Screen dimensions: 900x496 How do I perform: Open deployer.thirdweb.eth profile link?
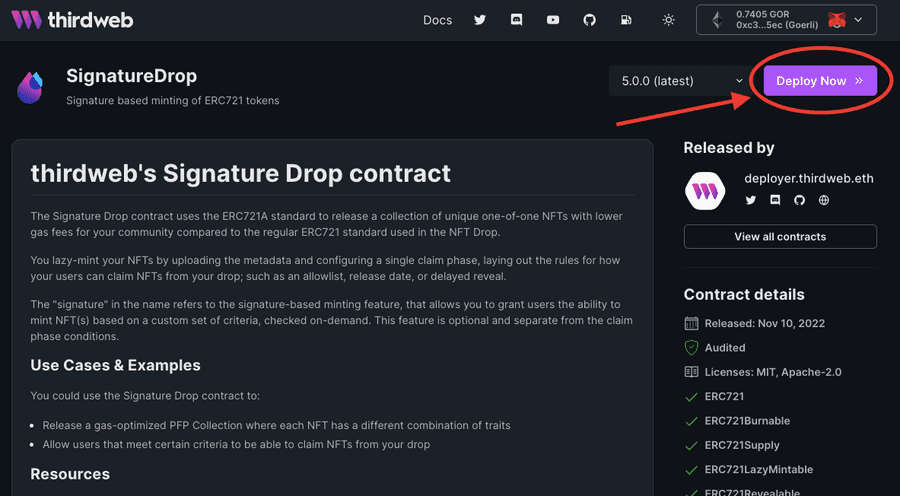click(x=809, y=179)
